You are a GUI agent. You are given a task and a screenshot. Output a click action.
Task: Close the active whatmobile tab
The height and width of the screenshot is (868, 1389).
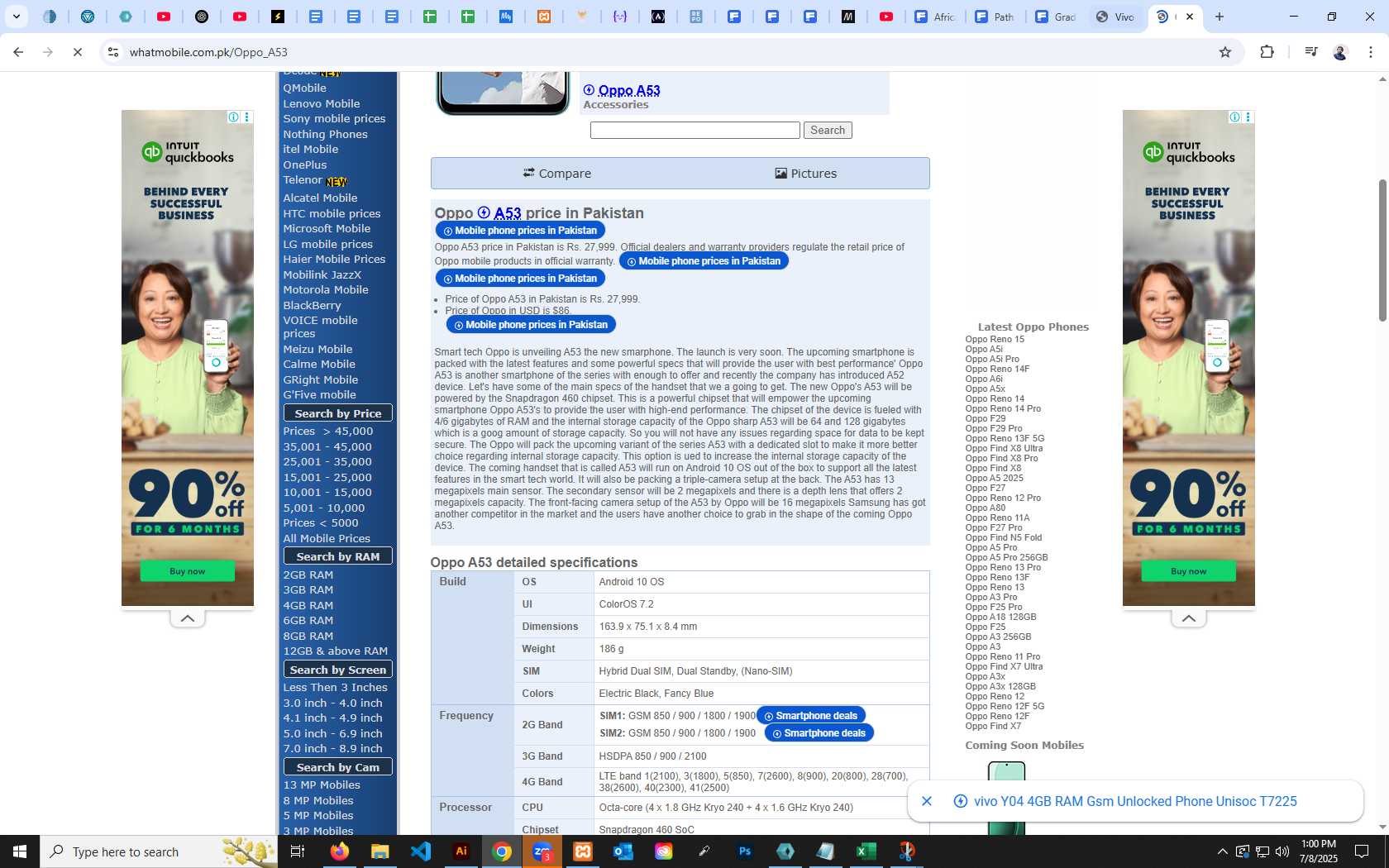coord(1190,17)
